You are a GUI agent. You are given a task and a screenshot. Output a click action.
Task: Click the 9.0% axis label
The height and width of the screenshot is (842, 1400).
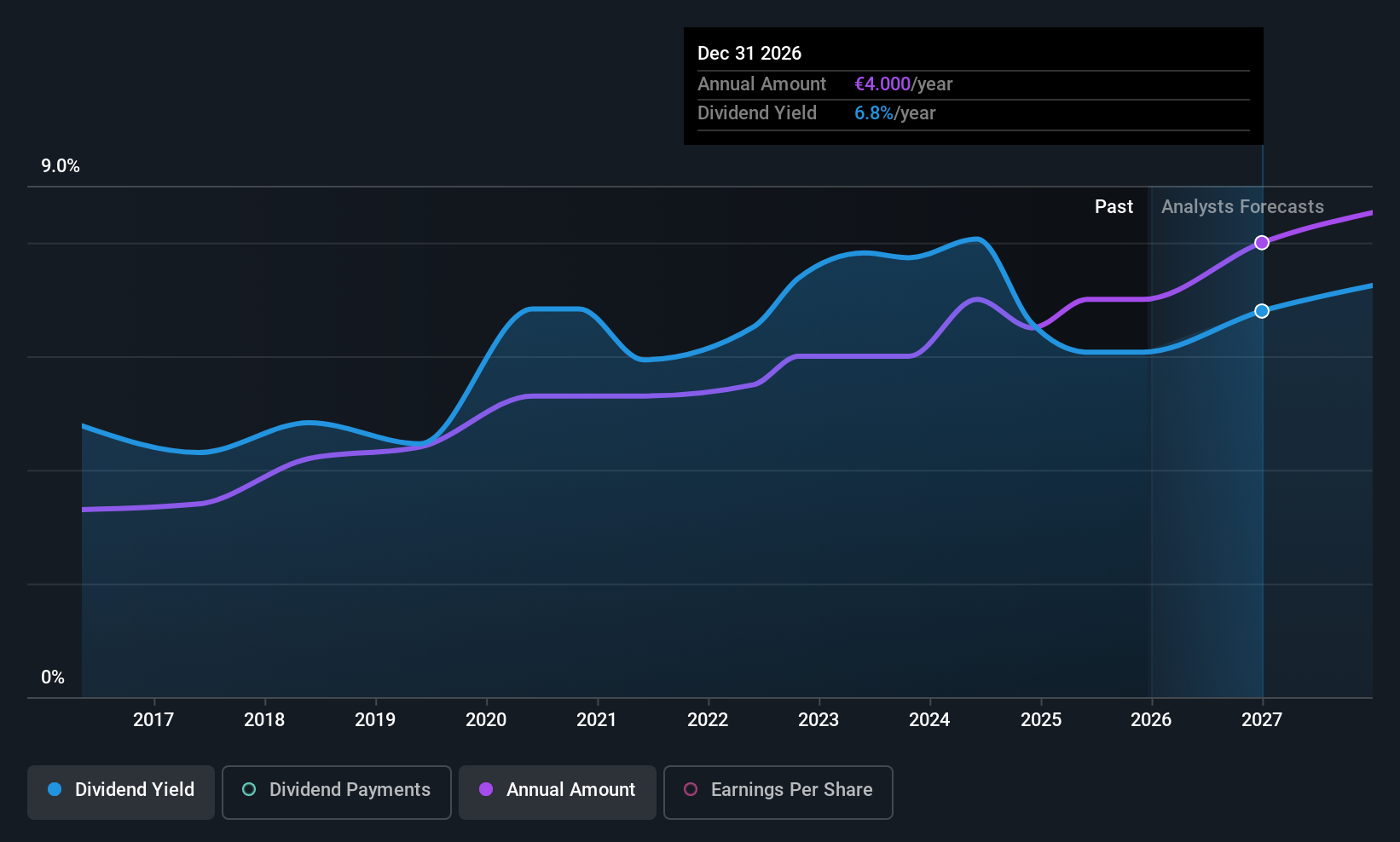point(61,166)
